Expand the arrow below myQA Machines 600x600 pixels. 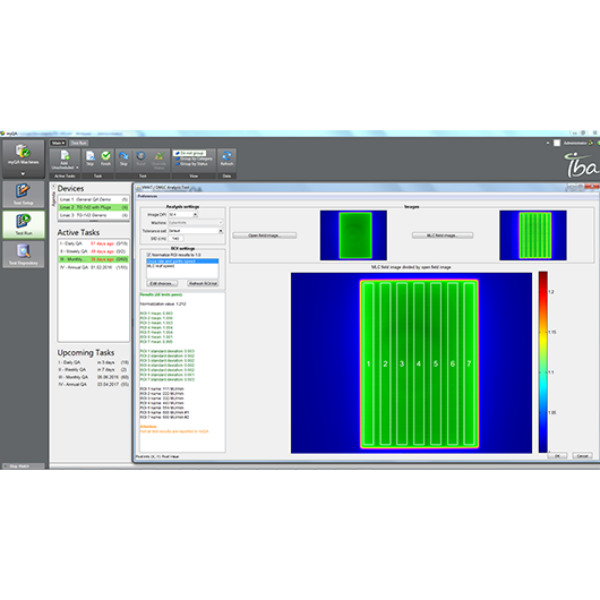point(23,172)
